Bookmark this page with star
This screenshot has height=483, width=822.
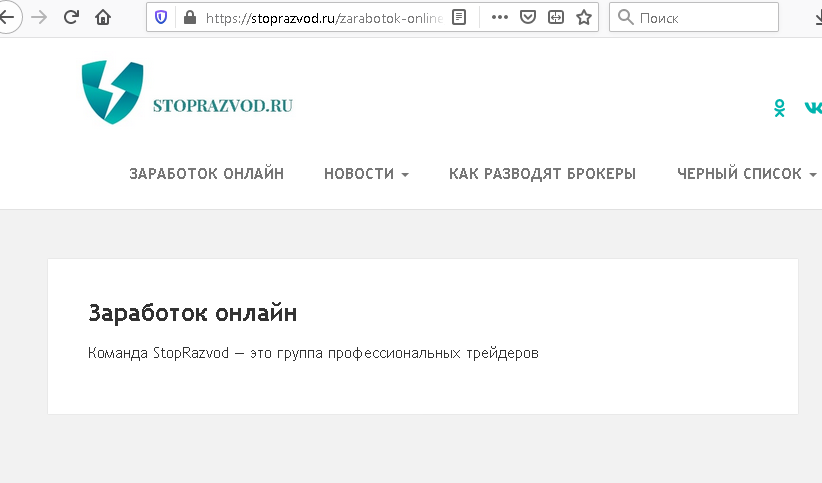coord(584,17)
